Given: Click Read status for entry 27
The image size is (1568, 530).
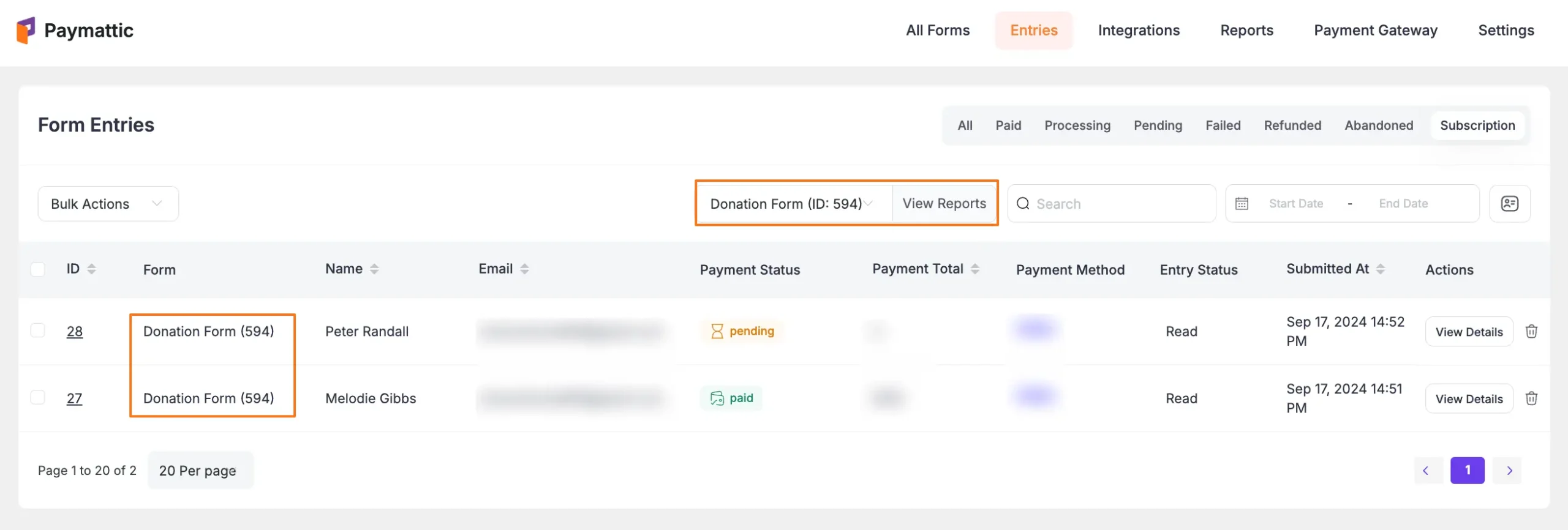Looking at the screenshot, I should (x=1181, y=398).
